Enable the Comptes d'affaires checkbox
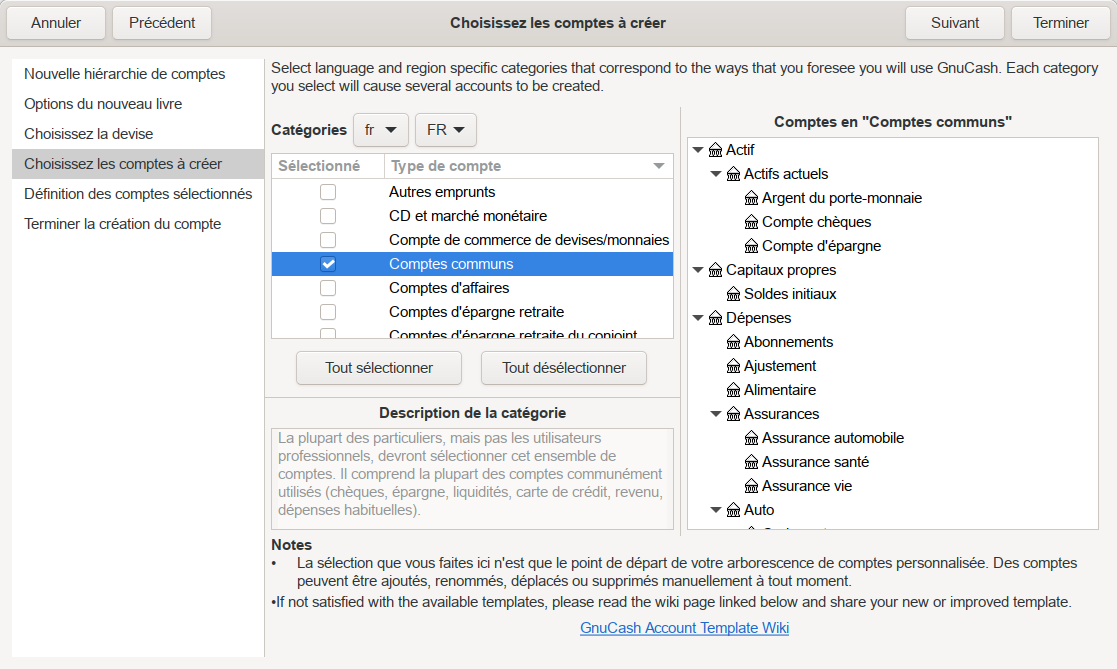The width and height of the screenshot is (1117, 669). click(x=328, y=288)
